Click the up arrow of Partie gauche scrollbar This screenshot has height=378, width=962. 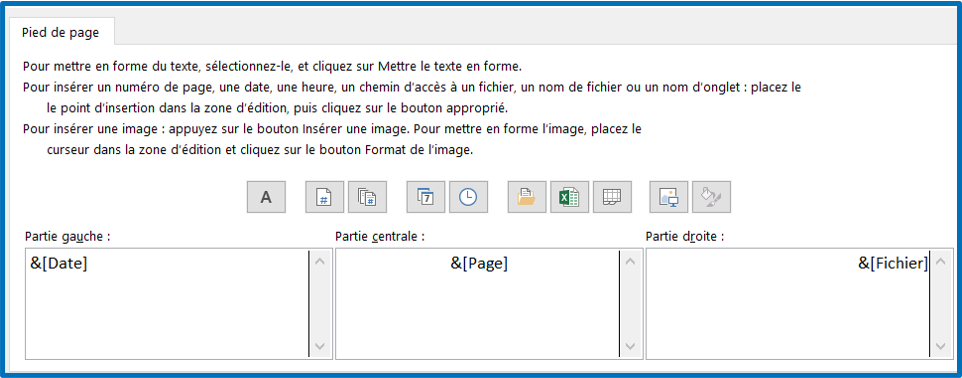(x=320, y=261)
